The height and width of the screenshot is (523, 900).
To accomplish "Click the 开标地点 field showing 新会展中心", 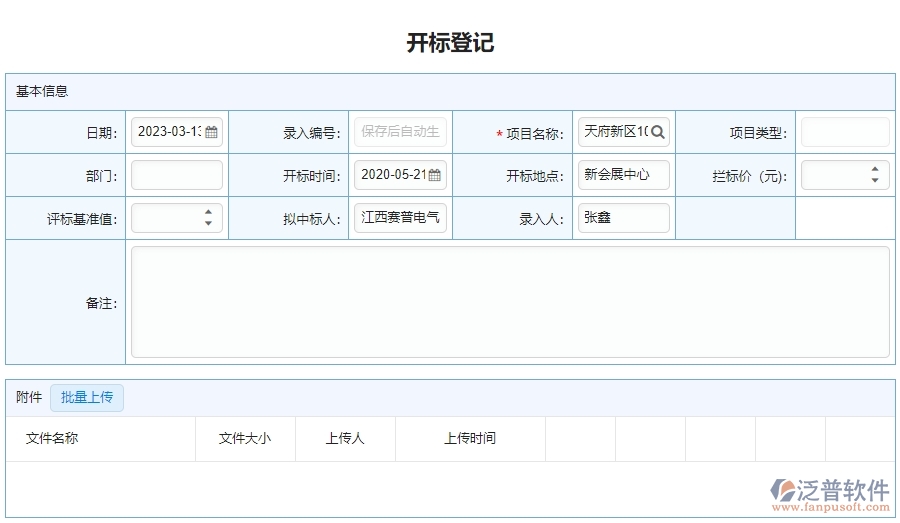I will point(623,175).
